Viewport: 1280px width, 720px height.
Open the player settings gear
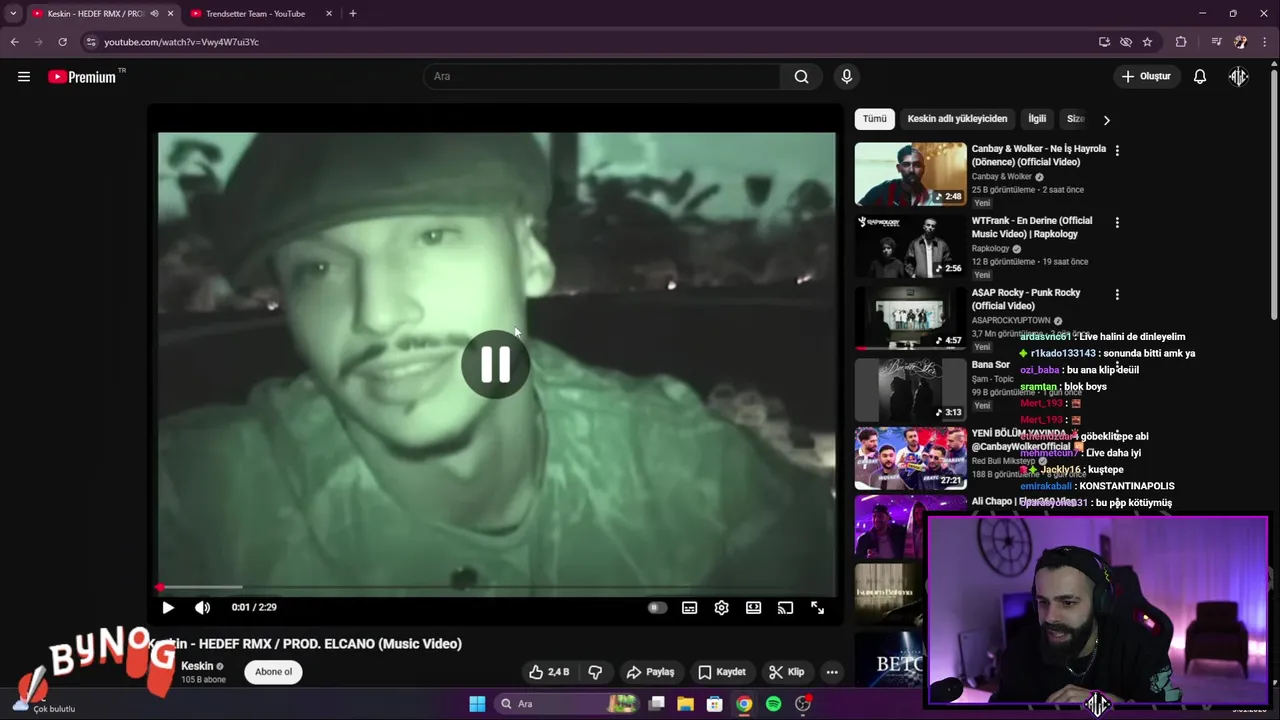click(721, 607)
